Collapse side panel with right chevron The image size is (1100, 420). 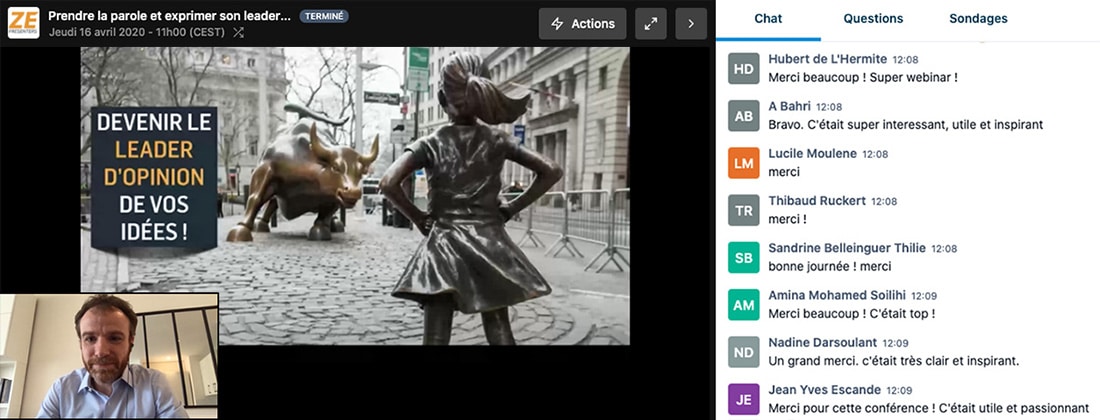[x=691, y=24]
